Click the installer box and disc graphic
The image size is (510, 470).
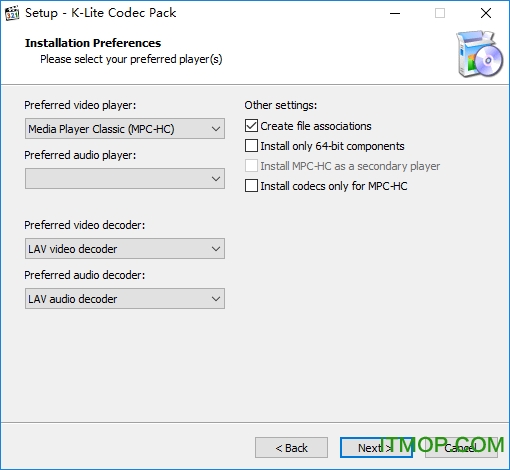coord(480,54)
